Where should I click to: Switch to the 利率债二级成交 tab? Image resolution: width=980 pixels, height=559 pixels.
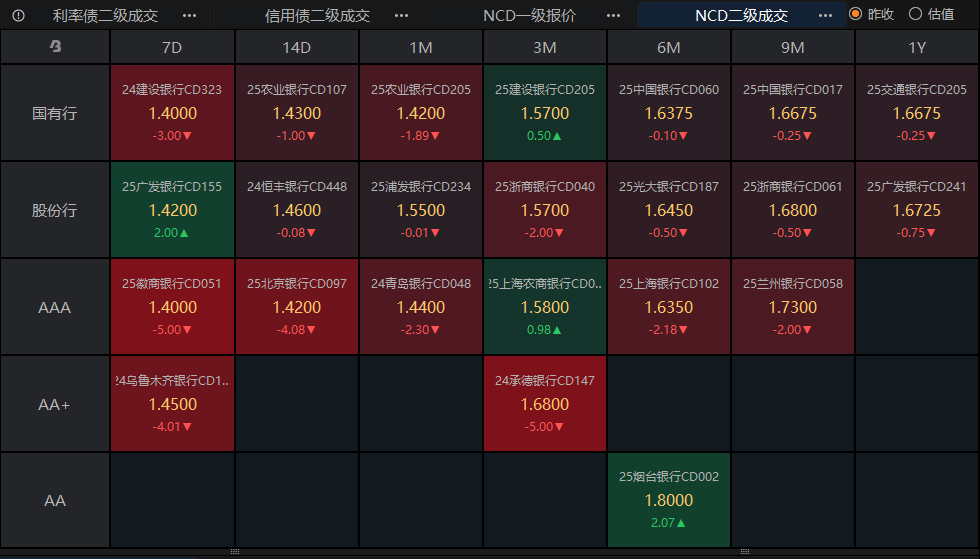[106, 16]
